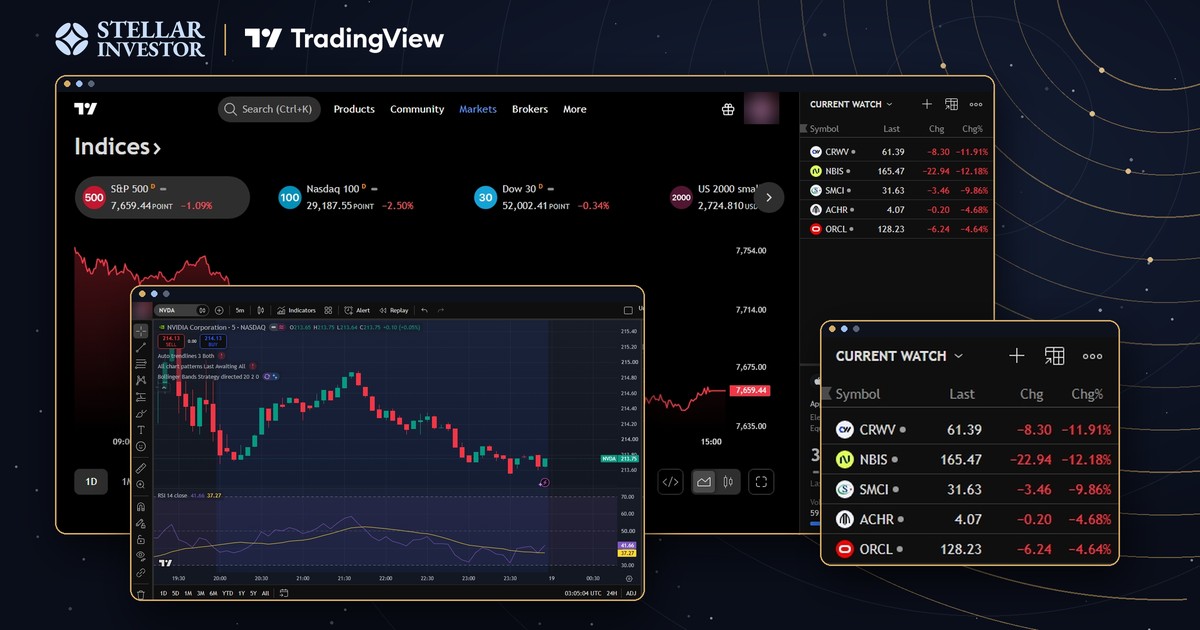Select 6M date range tab
The width and height of the screenshot is (1200, 630).
(x=213, y=593)
